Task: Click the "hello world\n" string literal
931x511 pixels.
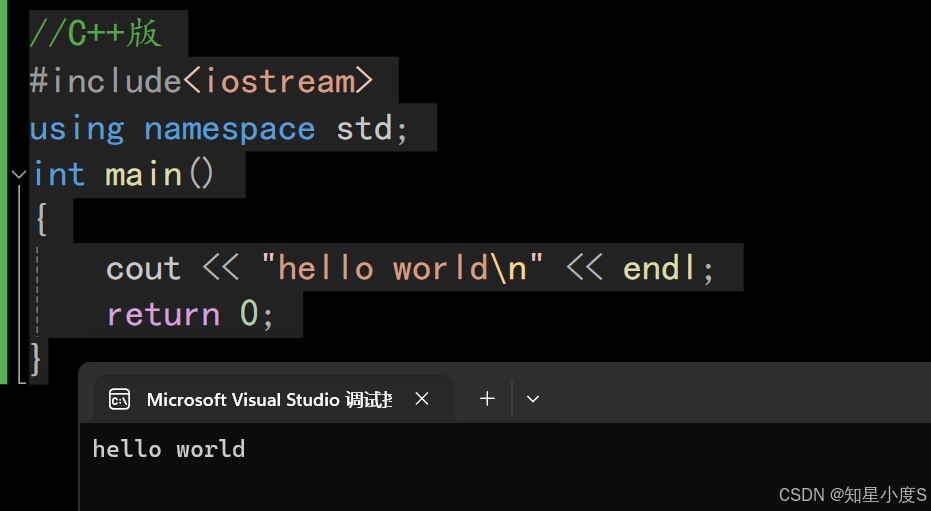Action: pyautogui.click(x=403, y=268)
